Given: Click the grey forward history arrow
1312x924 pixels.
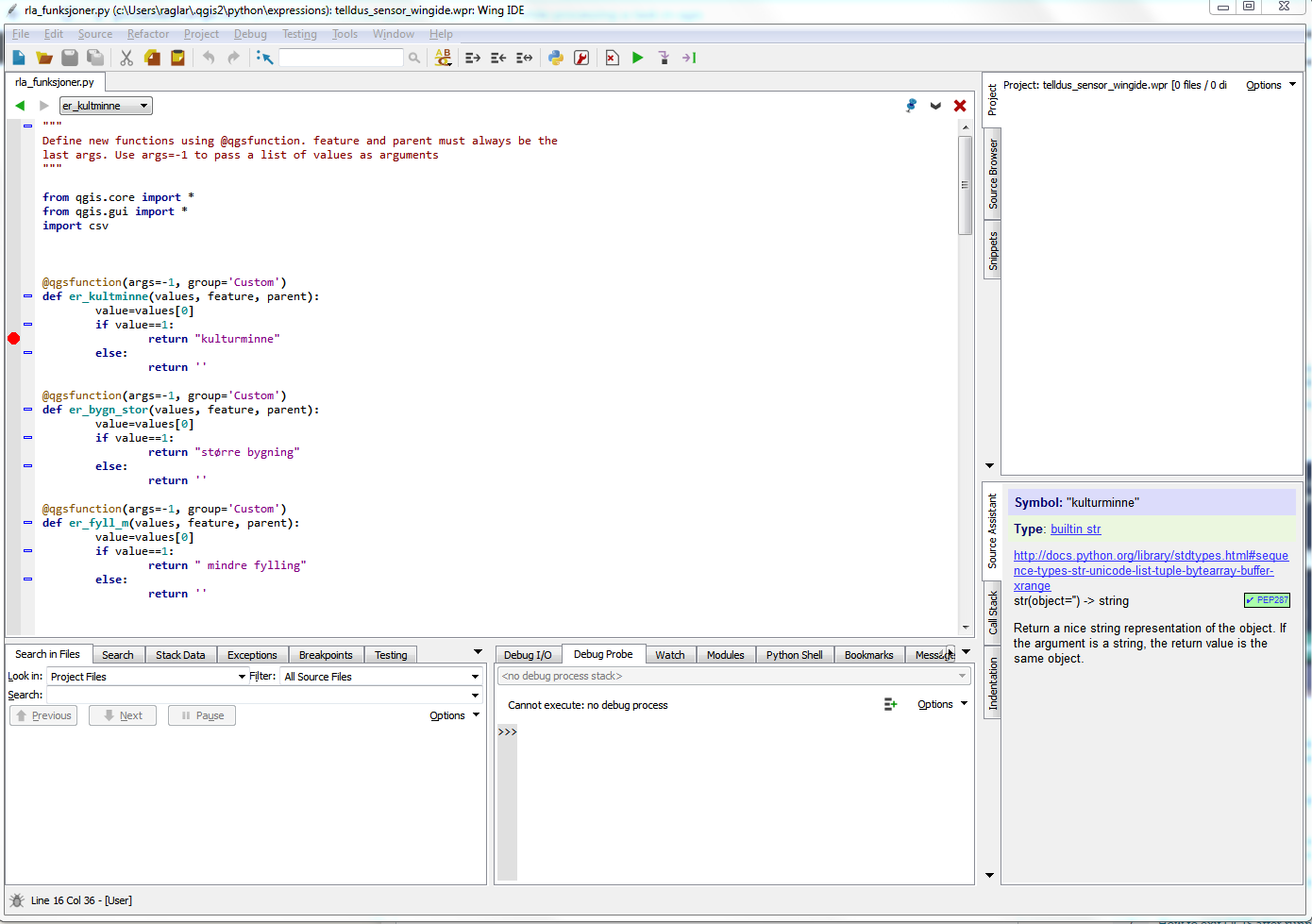Looking at the screenshot, I should click(43, 106).
